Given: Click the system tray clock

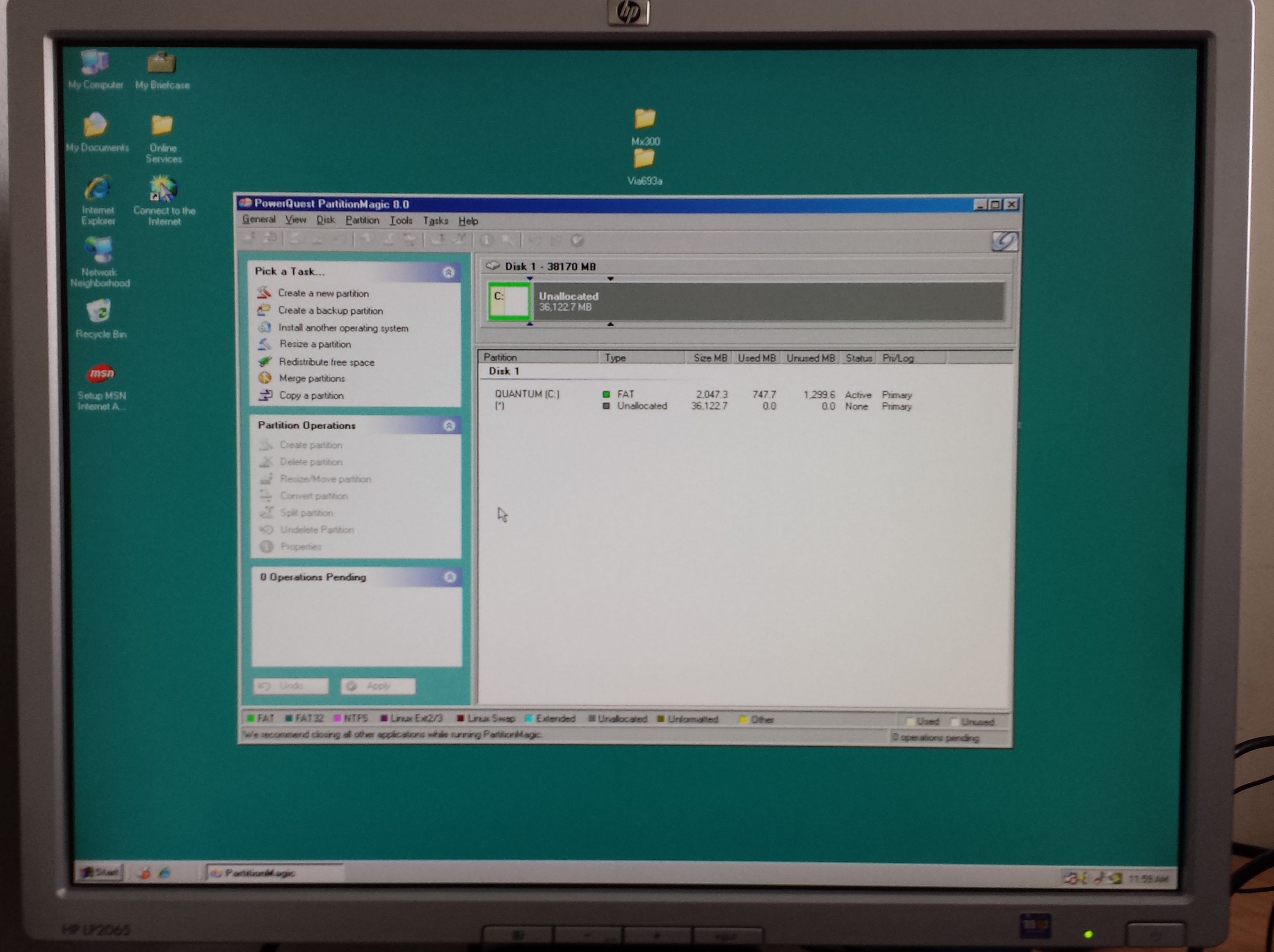Looking at the screenshot, I should click(1148, 879).
